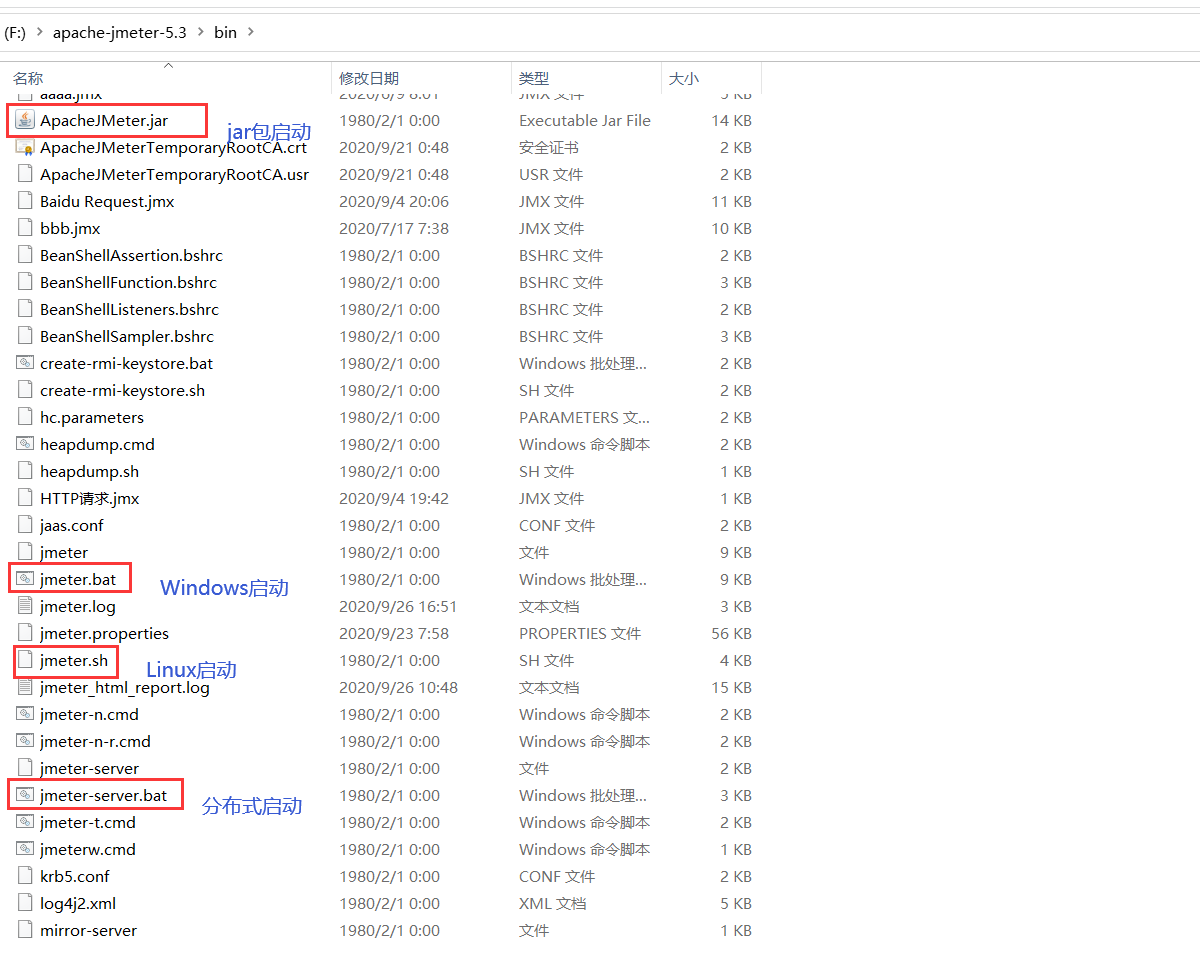The height and width of the screenshot is (961, 1200).
Task: Expand the chevron after apache-jmeter-5.3 in path
Action: pos(201,32)
